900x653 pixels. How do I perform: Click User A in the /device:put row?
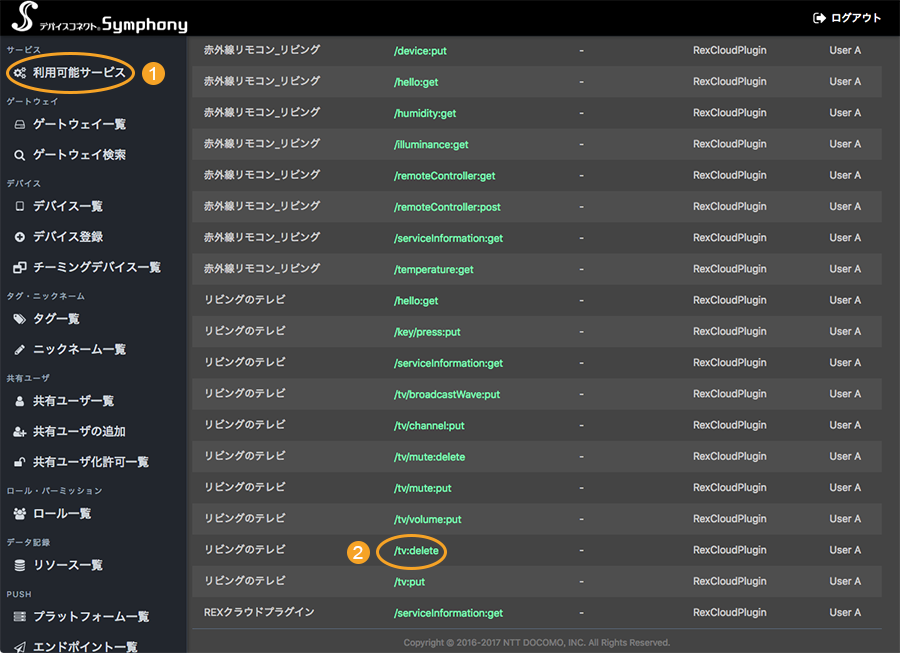click(845, 50)
